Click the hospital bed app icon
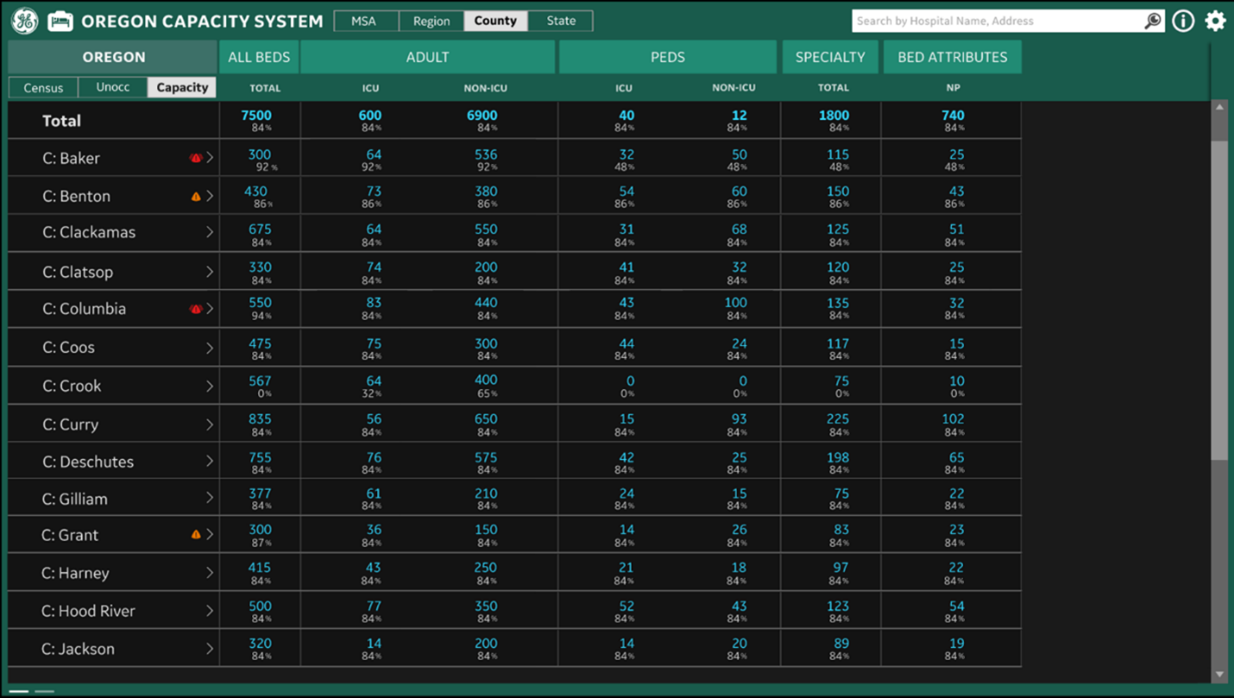This screenshot has height=698, width=1234. 60,21
